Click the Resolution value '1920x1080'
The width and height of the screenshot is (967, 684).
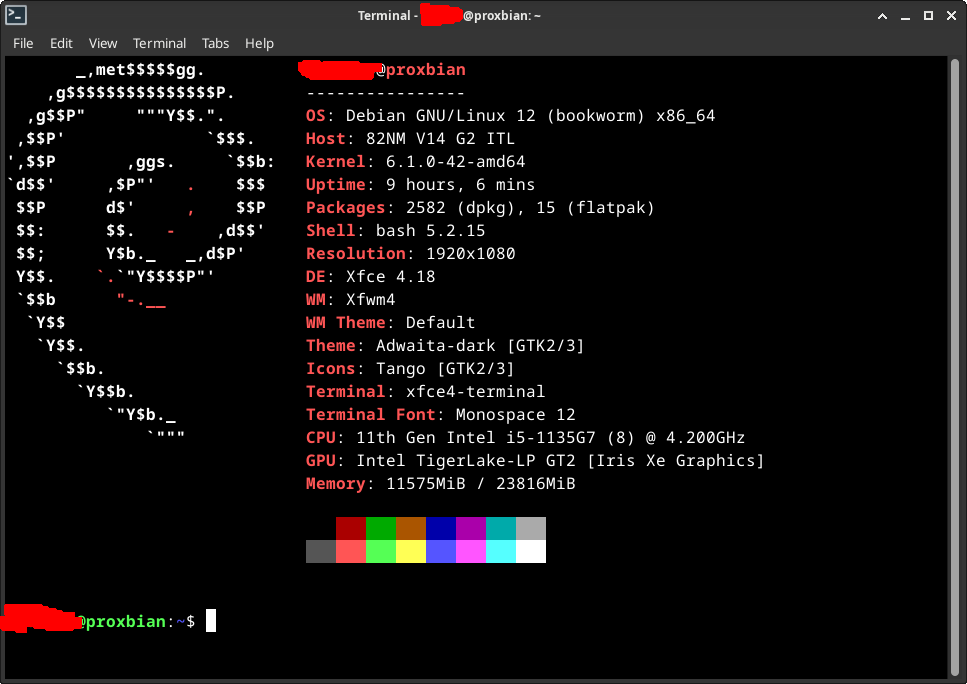pyautogui.click(x=471, y=253)
